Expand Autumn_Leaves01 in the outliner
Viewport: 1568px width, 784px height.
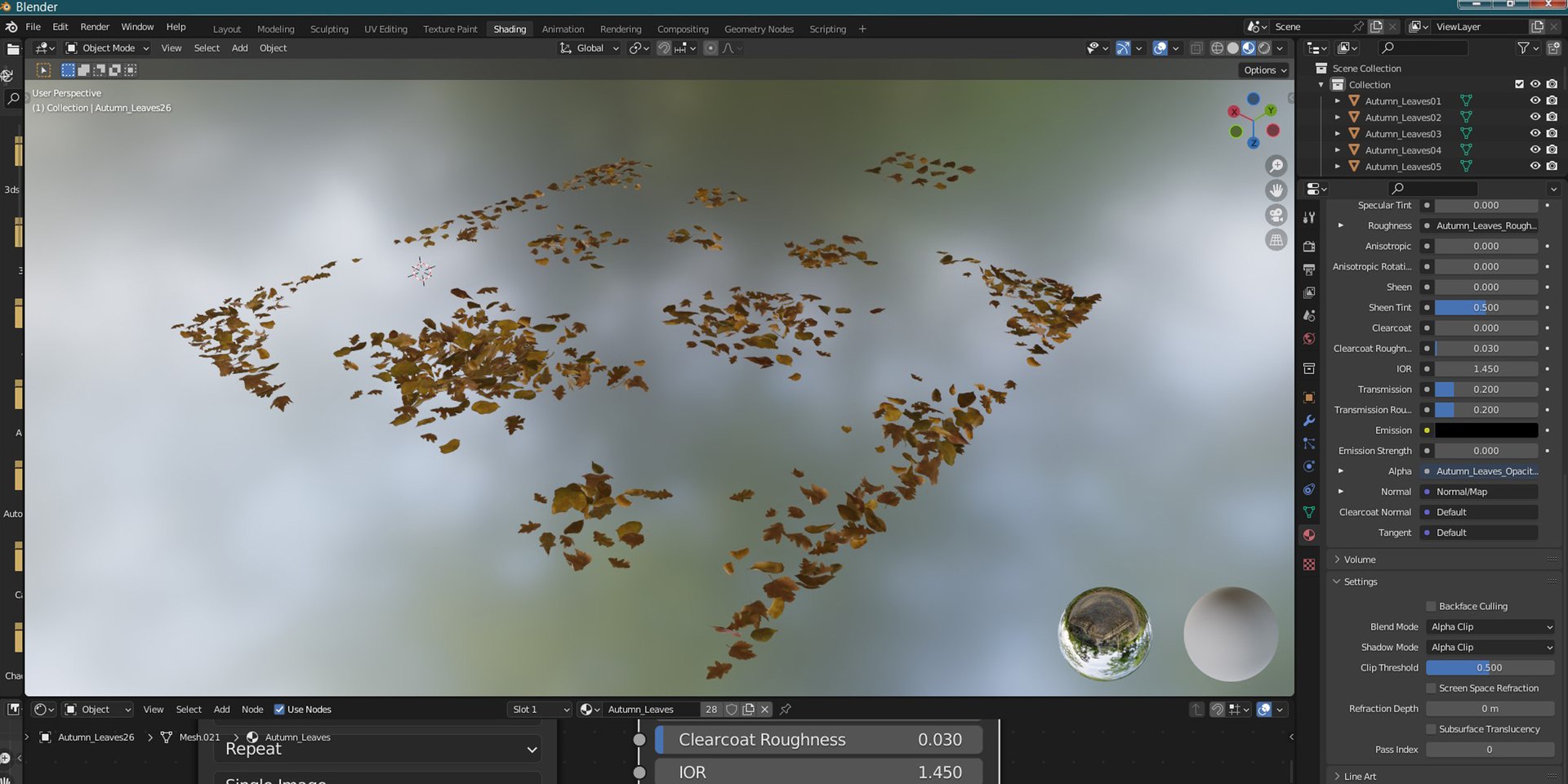coord(1337,101)
